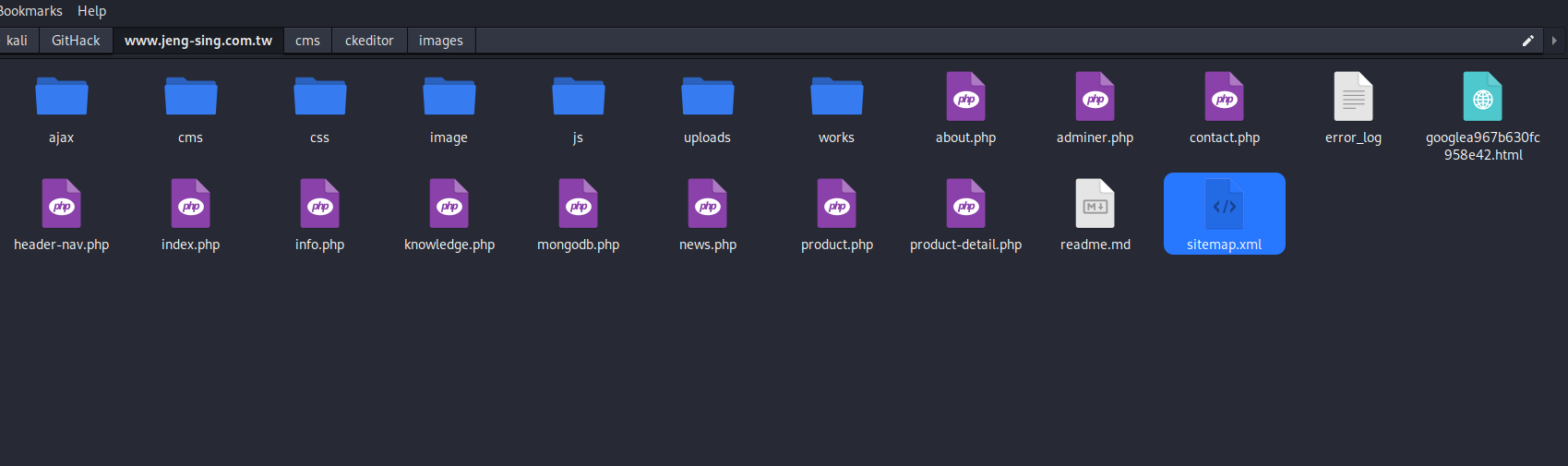Select the about.php file icon
The width and height of the screenshot is (1568, 466).
click(x=966, y=96)
